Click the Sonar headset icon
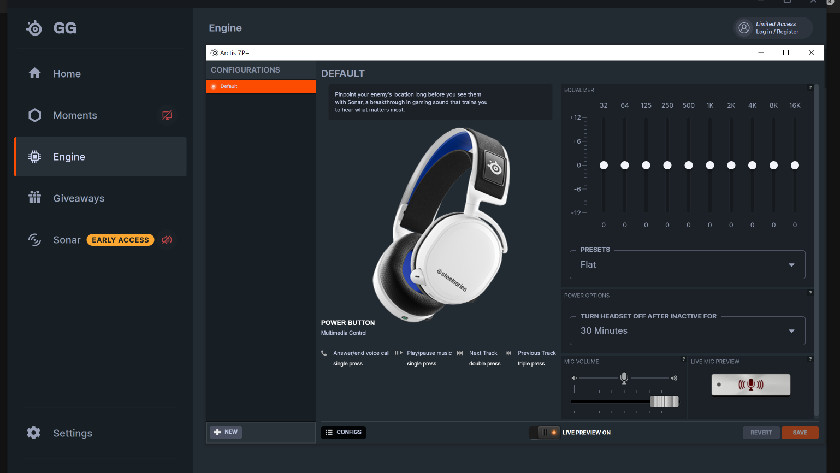This screenshot has width=840, height=473. pyautogui.click(x=35, y=240)
